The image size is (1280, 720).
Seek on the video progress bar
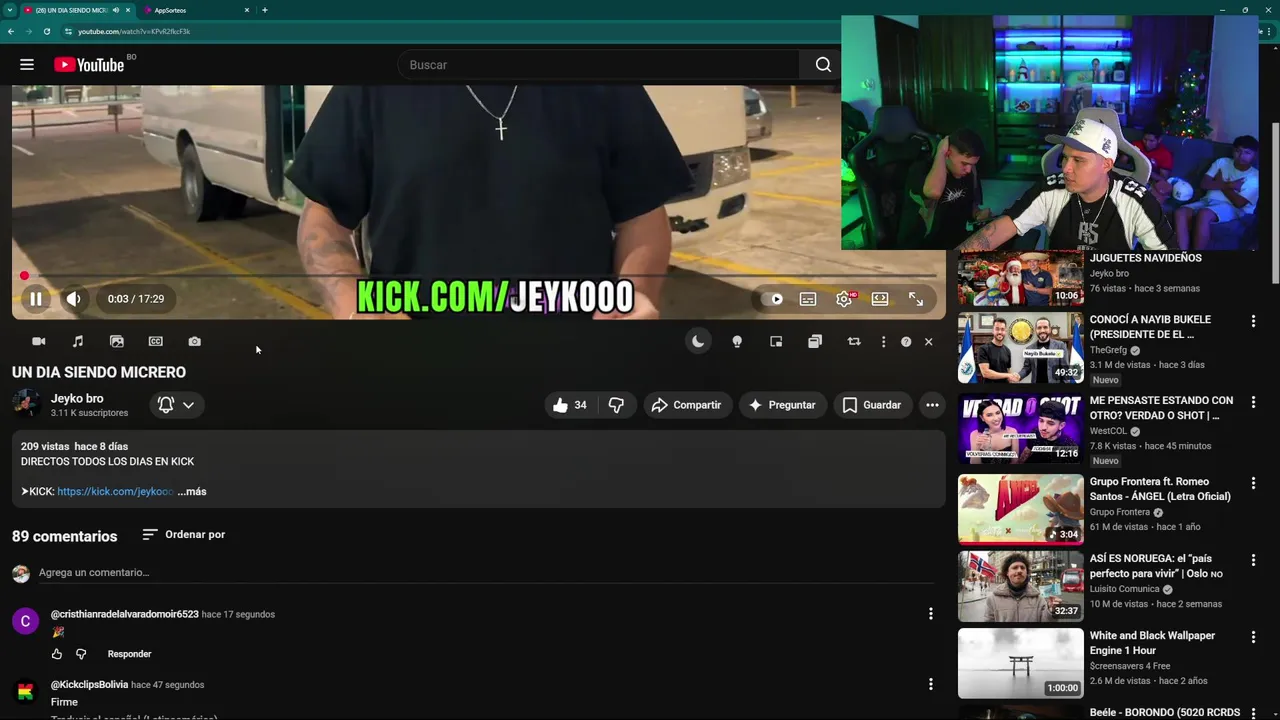[478, 276]
